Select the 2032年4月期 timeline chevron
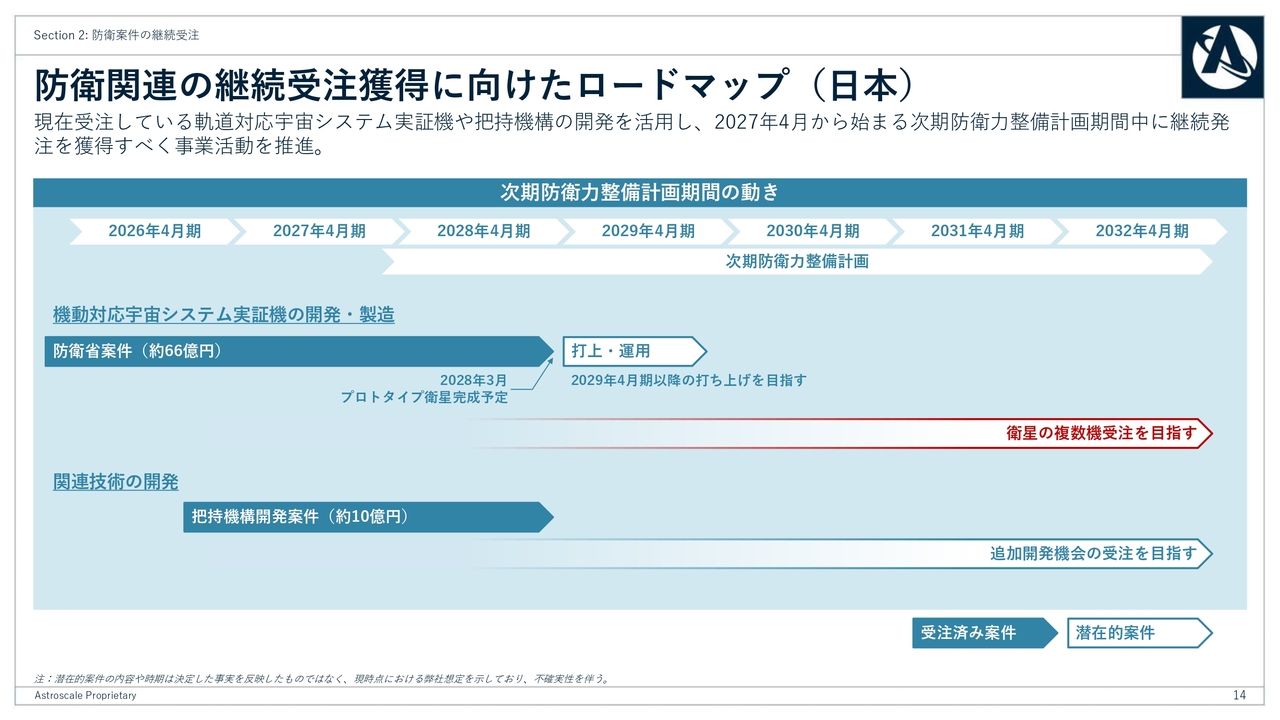The image size is (1280, 720). point(1141,231)
